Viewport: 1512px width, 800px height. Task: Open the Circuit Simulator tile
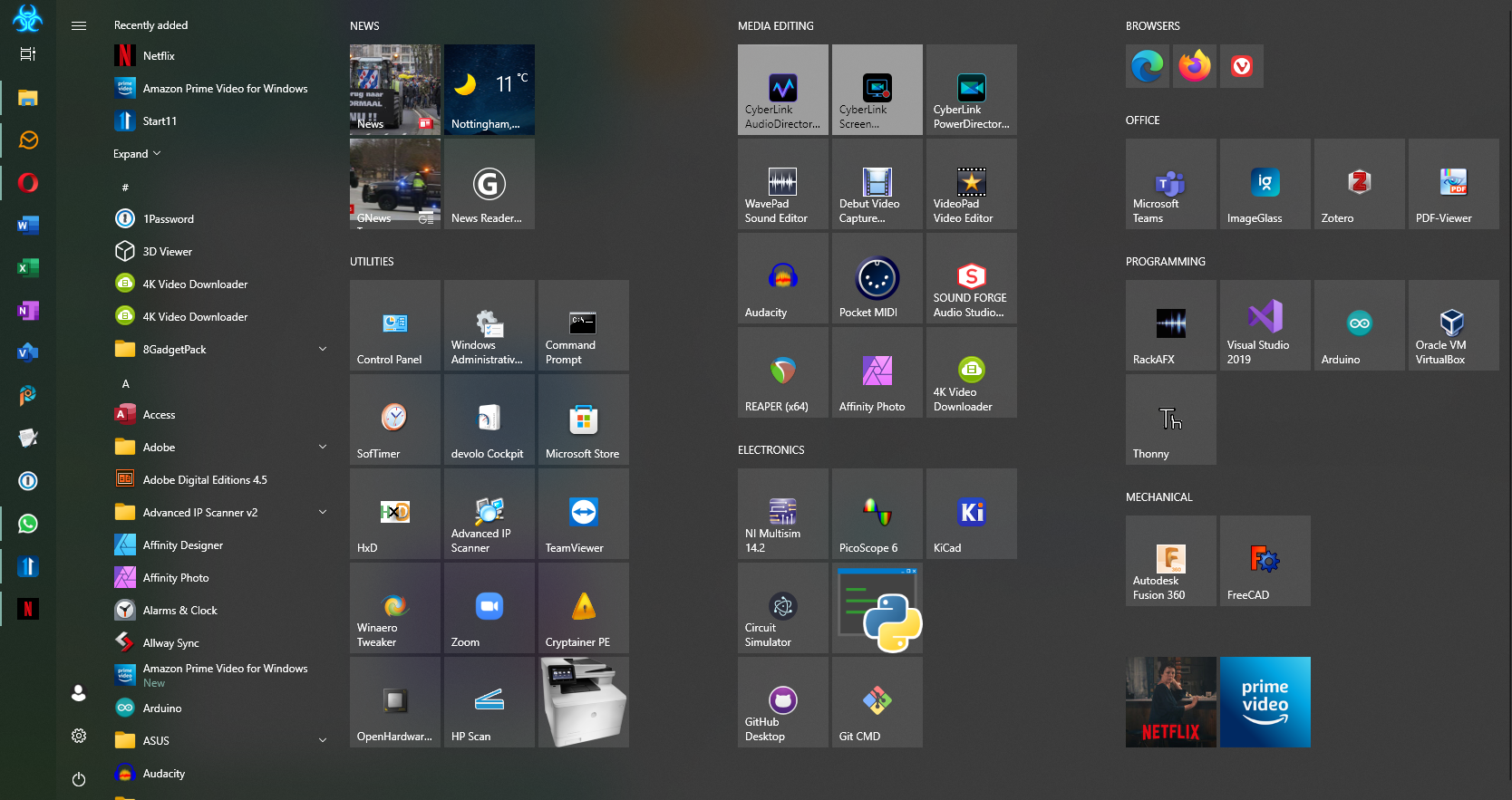pyautogui.click(x=783, y=608)
